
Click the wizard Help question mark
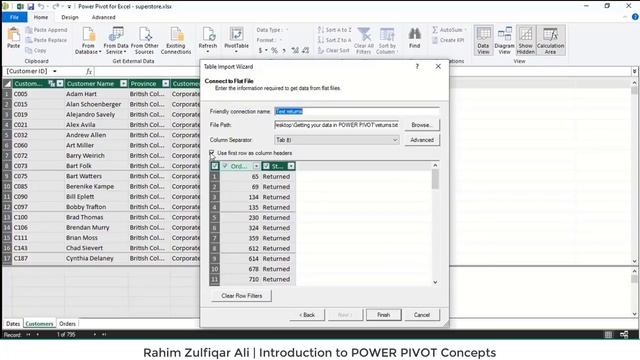click(417, 66)
